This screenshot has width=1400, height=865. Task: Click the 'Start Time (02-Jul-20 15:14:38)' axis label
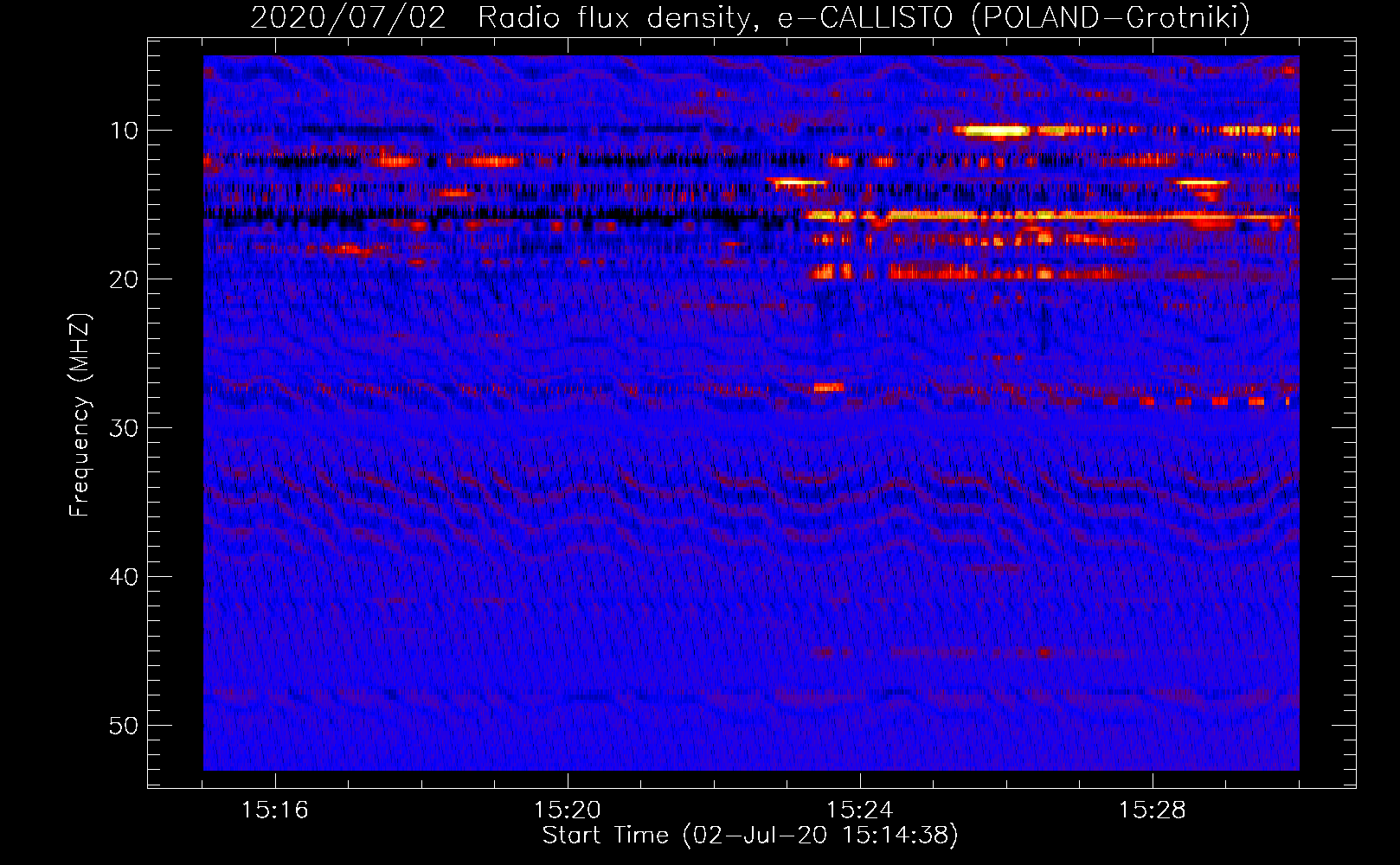[x=750, y=836]
